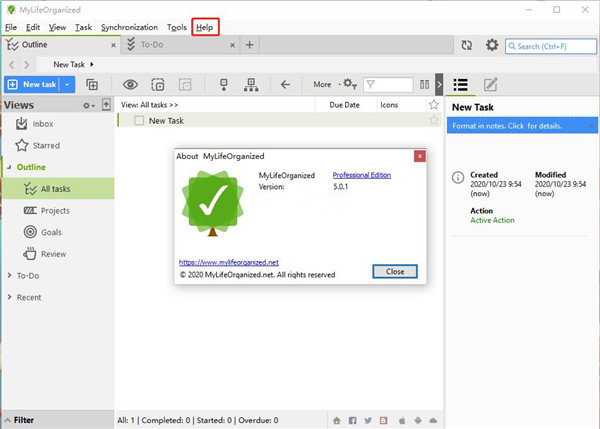
Task: Select the Projects view
Action: (55, 210)
